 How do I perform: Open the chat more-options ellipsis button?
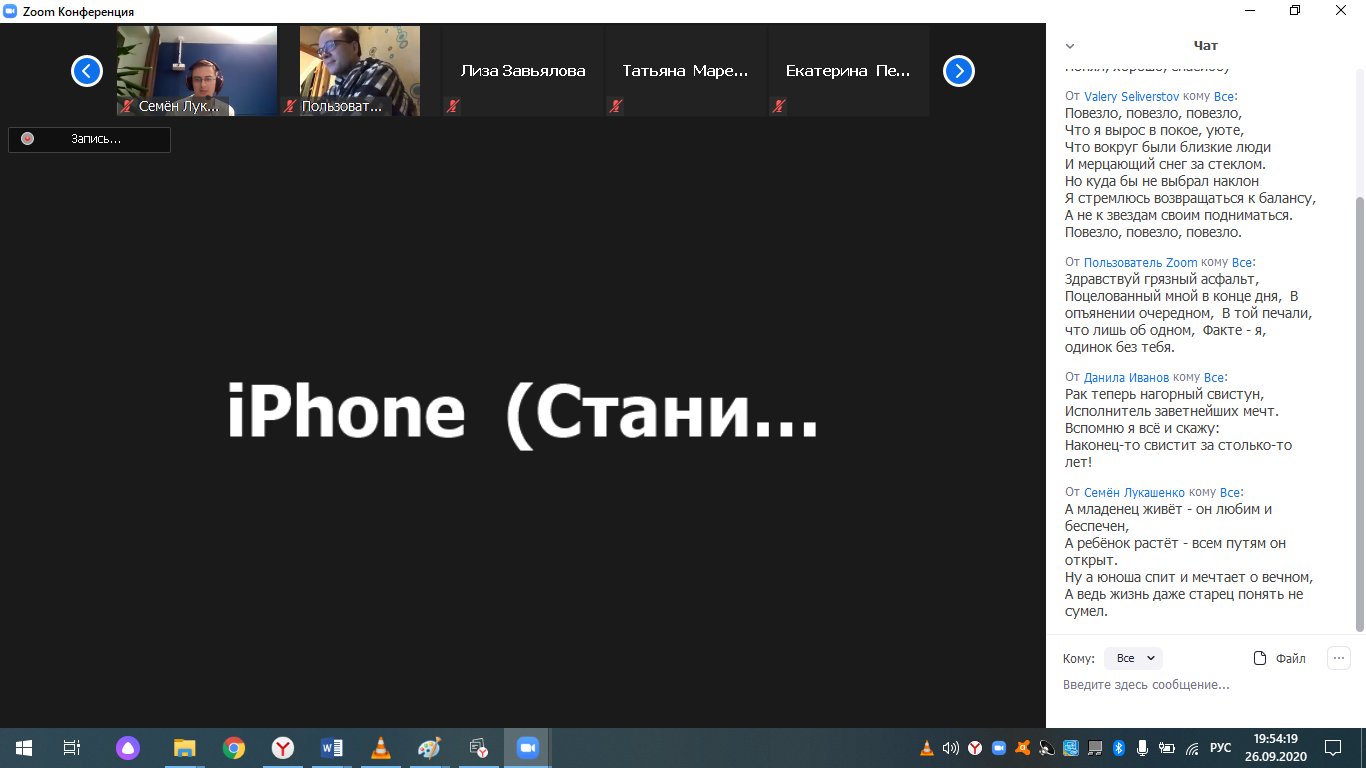pos(1339,658)
